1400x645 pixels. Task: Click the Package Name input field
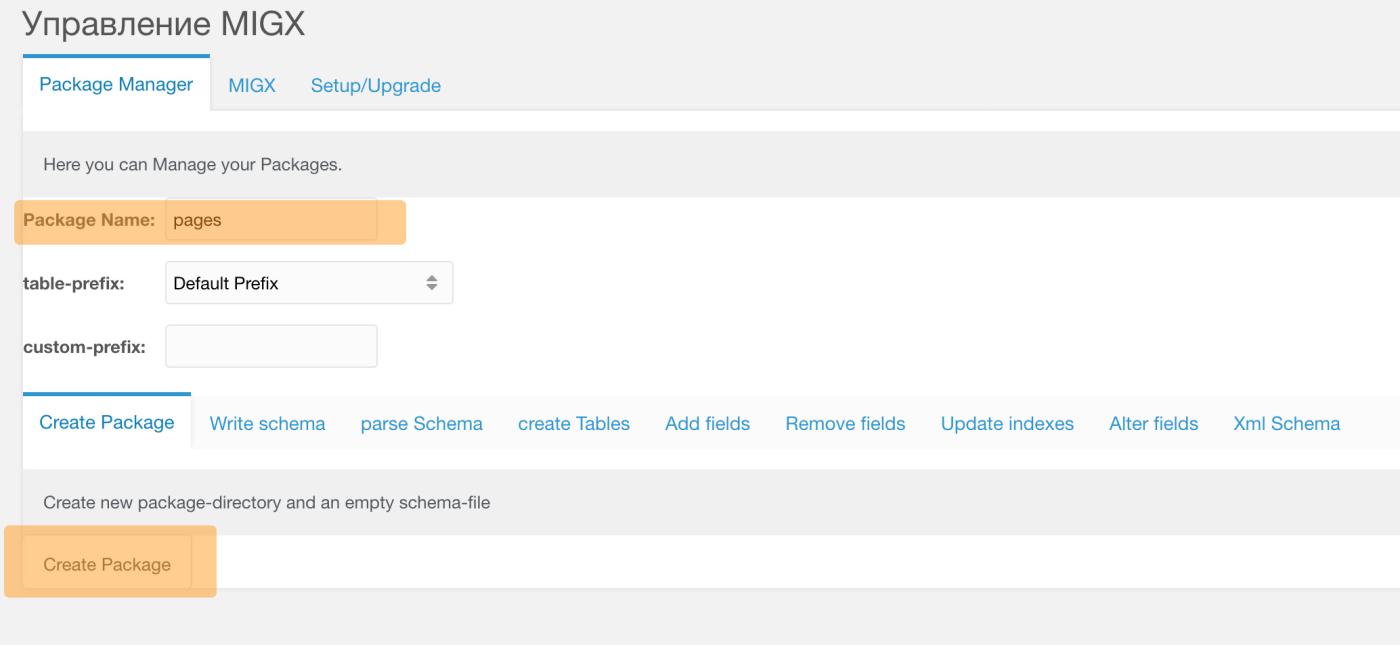(271, 221)
